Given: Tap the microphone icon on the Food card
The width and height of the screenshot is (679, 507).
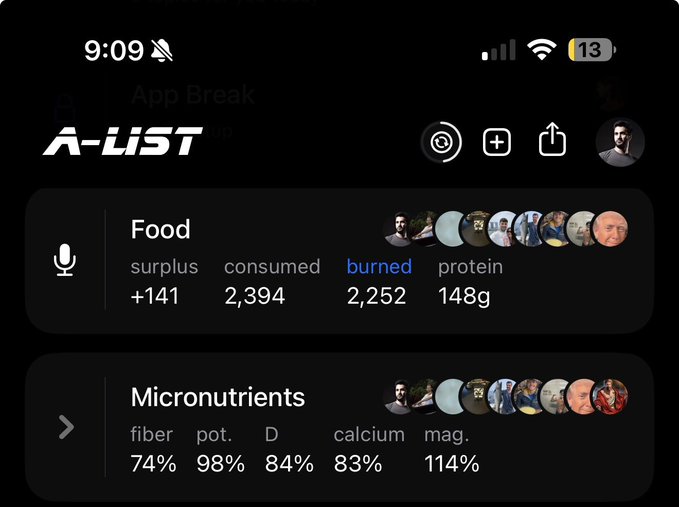Looking at the screenshot, I should click(65, 261).
